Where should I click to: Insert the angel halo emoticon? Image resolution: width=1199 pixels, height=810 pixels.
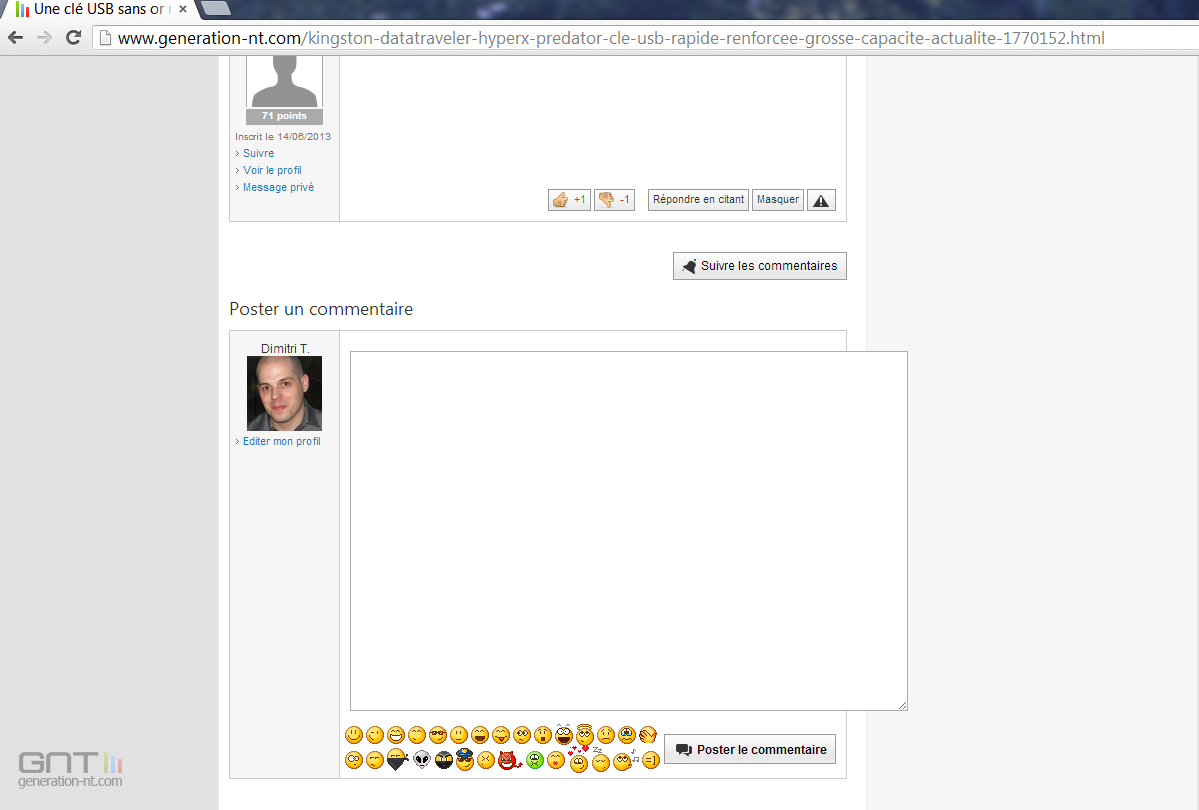click(x=584, y=734)
